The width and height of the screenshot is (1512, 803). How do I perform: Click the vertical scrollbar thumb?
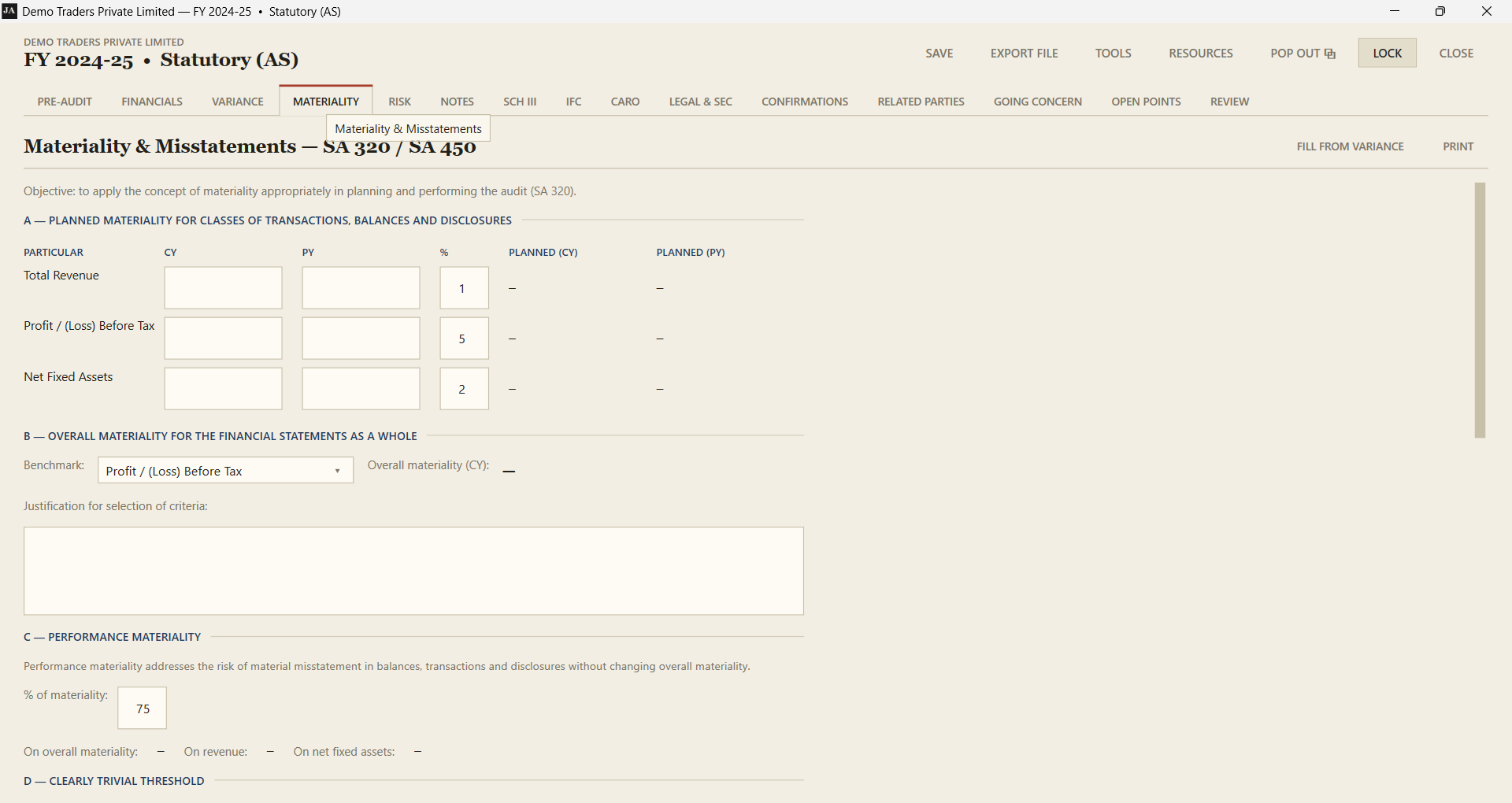(1480, 310)
